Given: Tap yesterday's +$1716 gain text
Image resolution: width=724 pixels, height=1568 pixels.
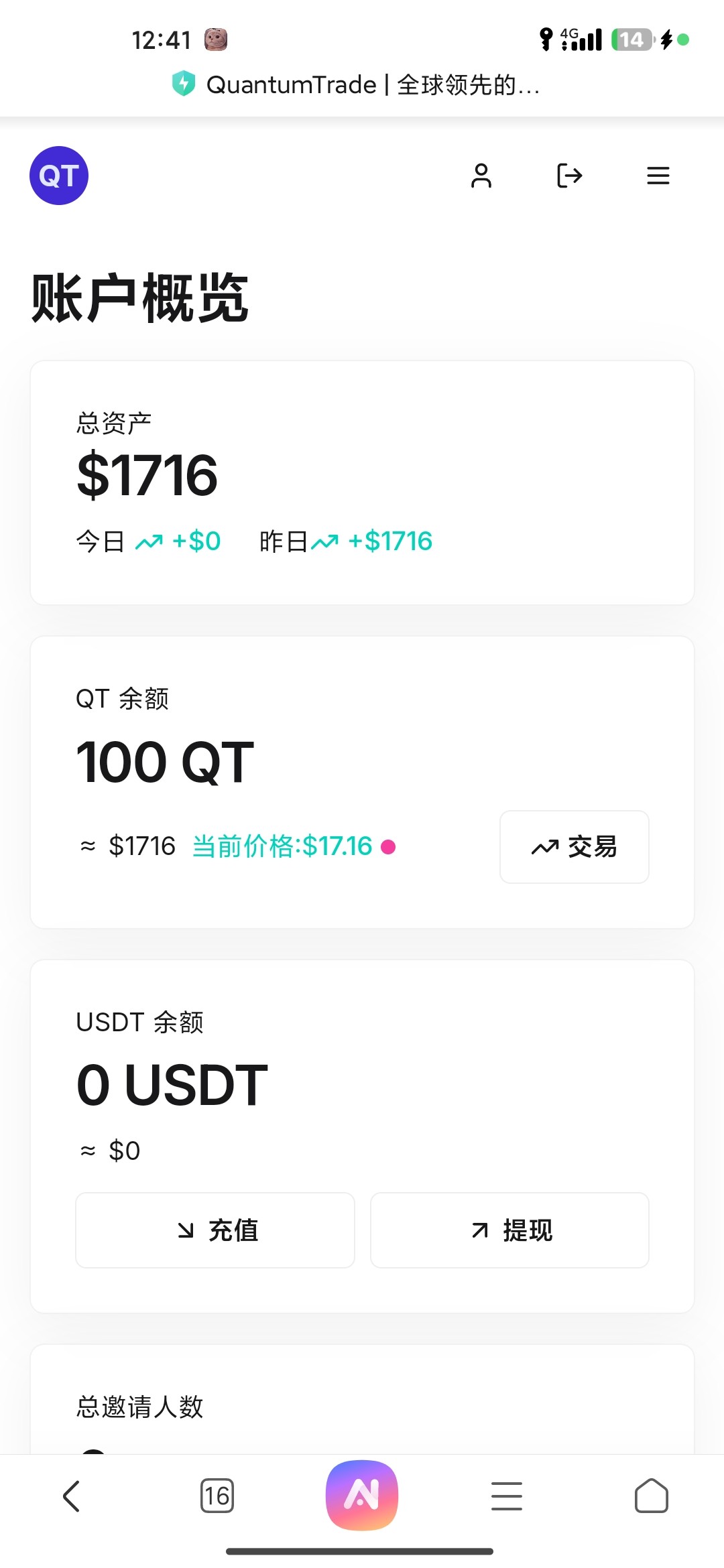Looking at the screenshot, I should [389, 541].
